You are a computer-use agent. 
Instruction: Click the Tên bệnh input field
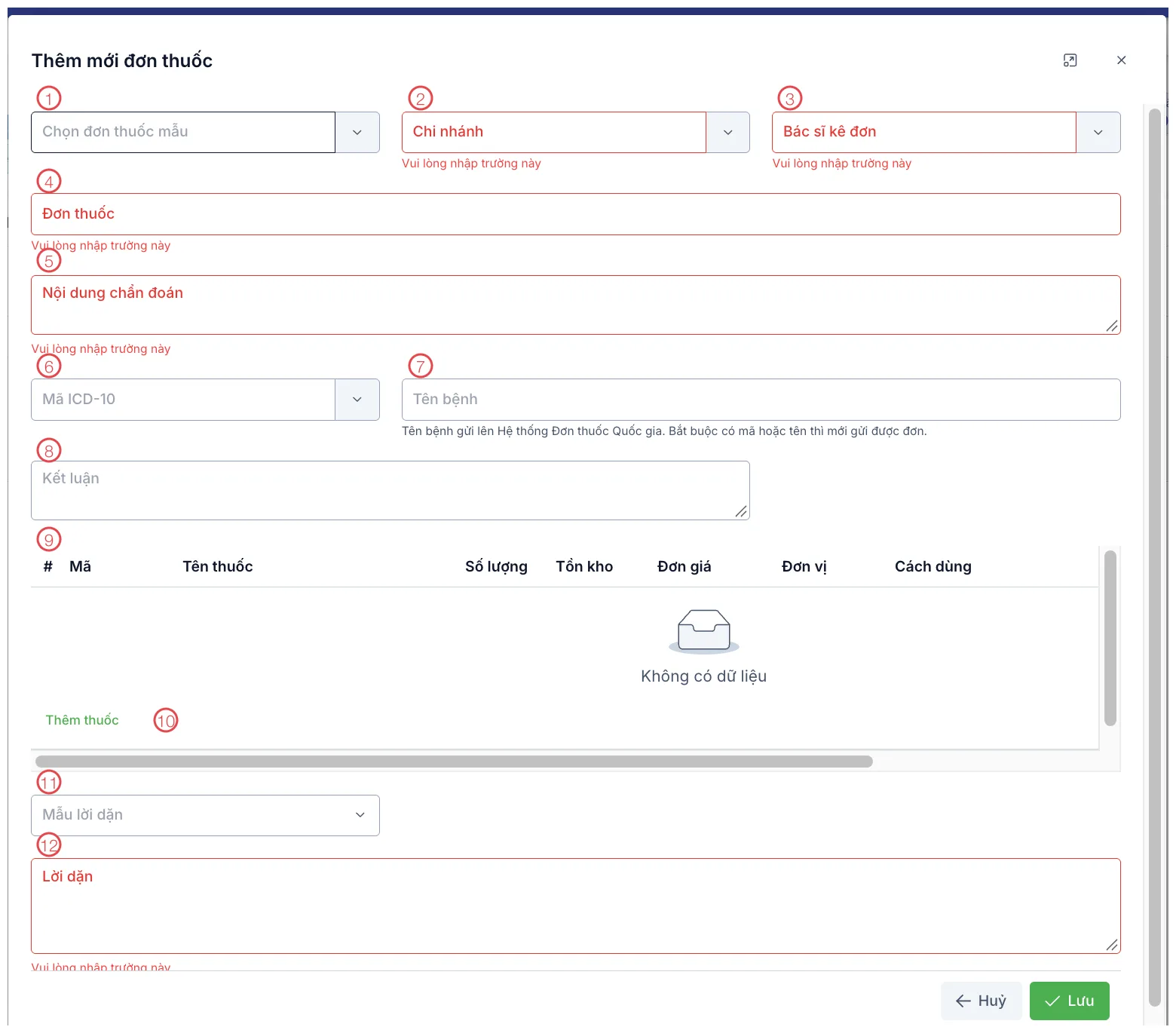click(x=761, y=400)
